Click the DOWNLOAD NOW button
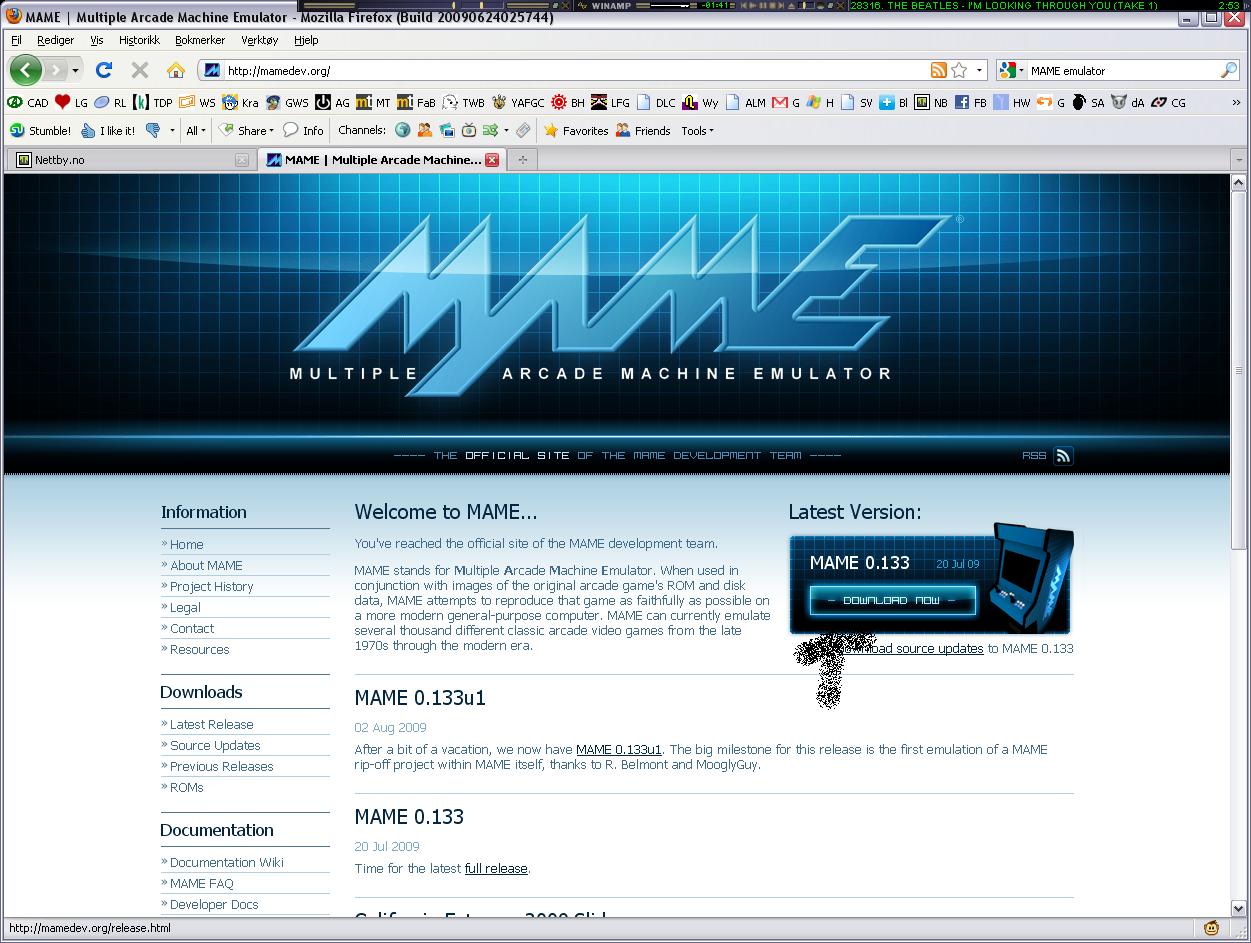 (x=892, y=600)
